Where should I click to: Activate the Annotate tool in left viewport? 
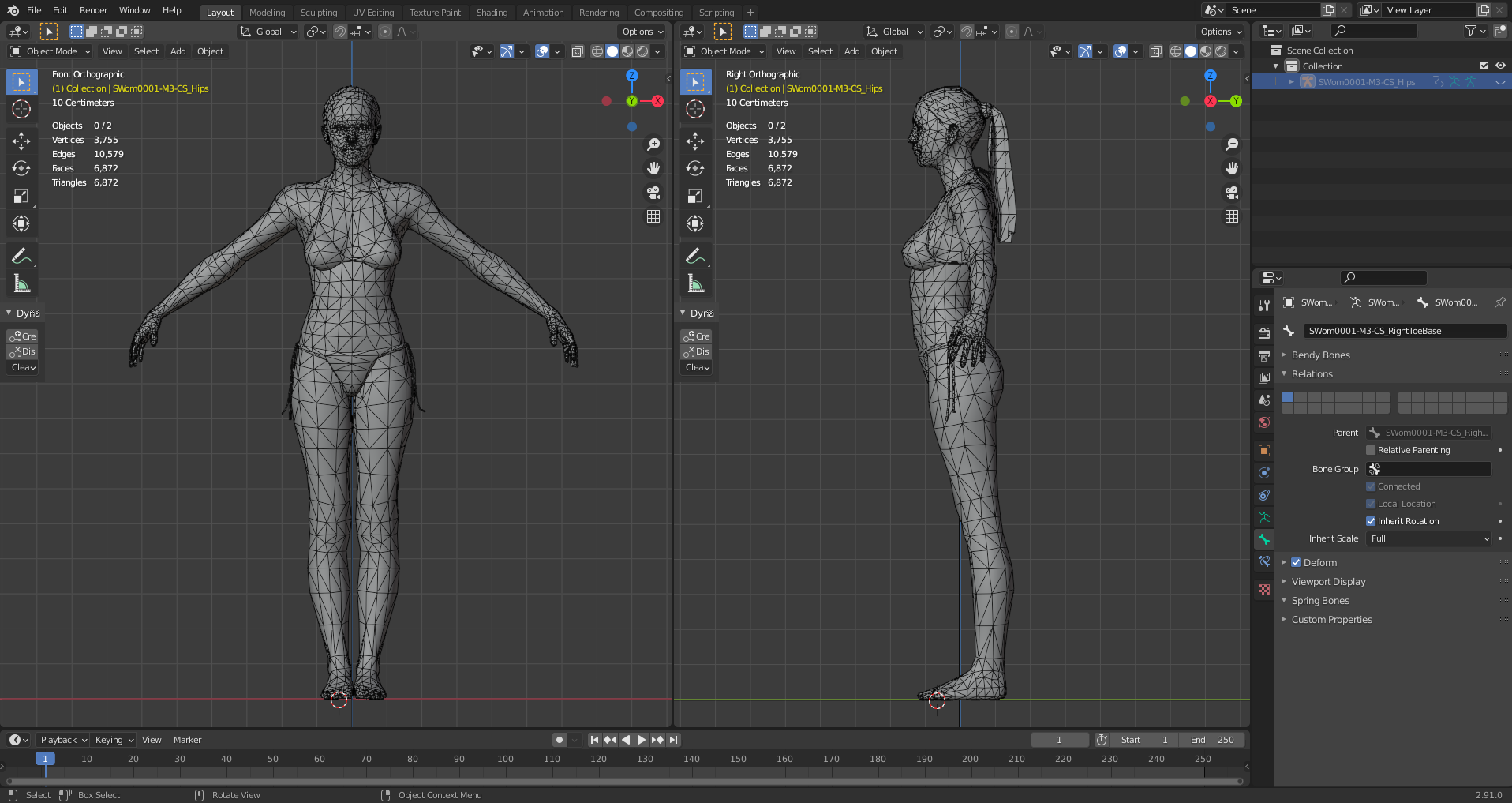pos(21,256)
